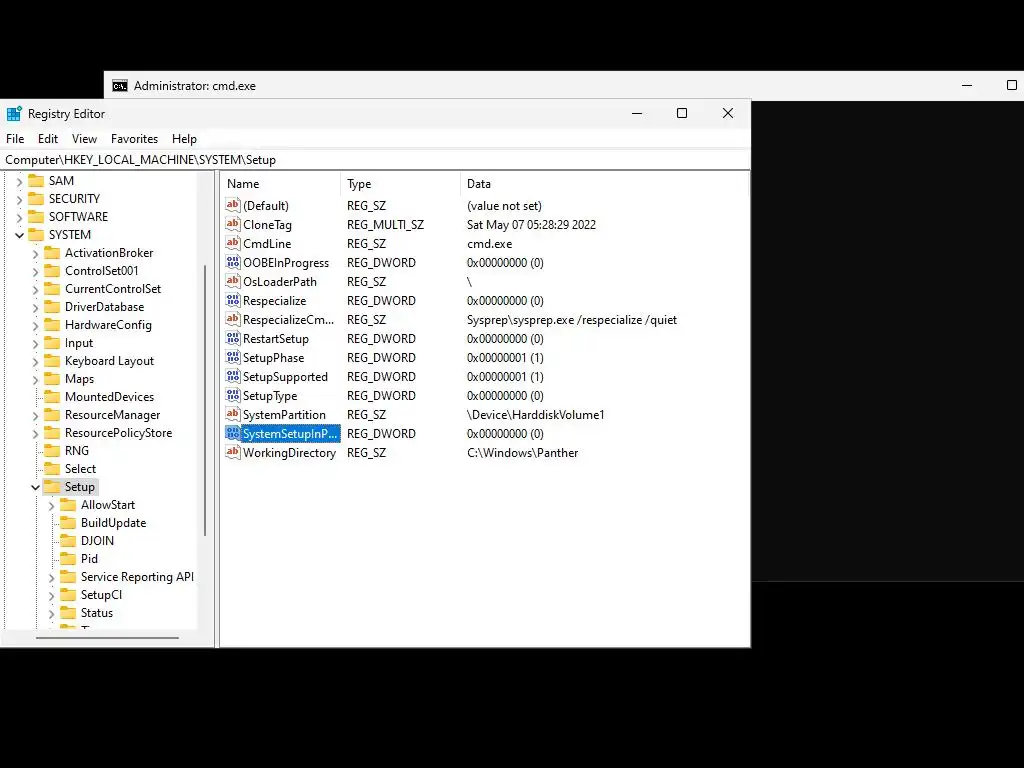The height and width of the screenshot is (768, 1024).
Task: Click the OsLoaderPath string icon
Action: point(232,281)
